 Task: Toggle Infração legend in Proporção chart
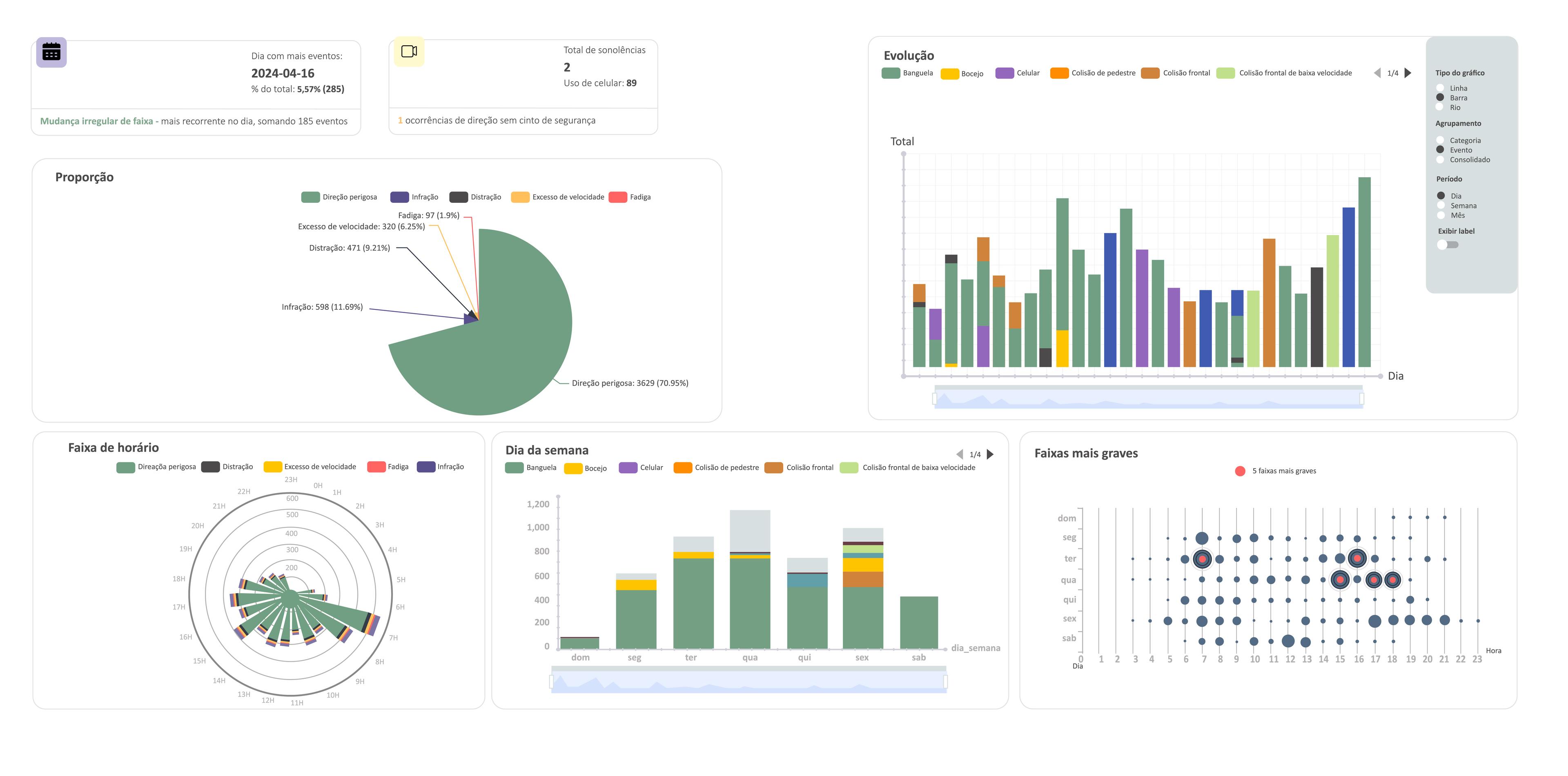pyautogui.click(x=399, y=197)
